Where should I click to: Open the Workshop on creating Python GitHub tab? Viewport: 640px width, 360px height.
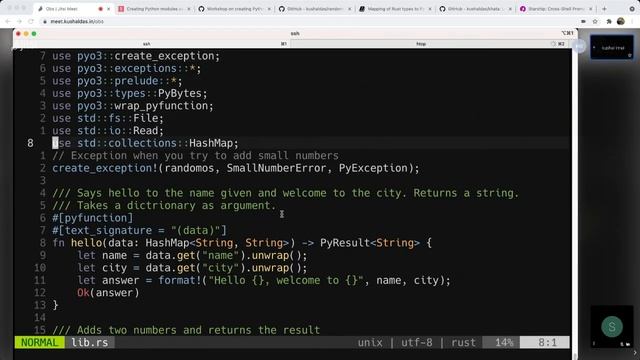[x=235, y=9]
